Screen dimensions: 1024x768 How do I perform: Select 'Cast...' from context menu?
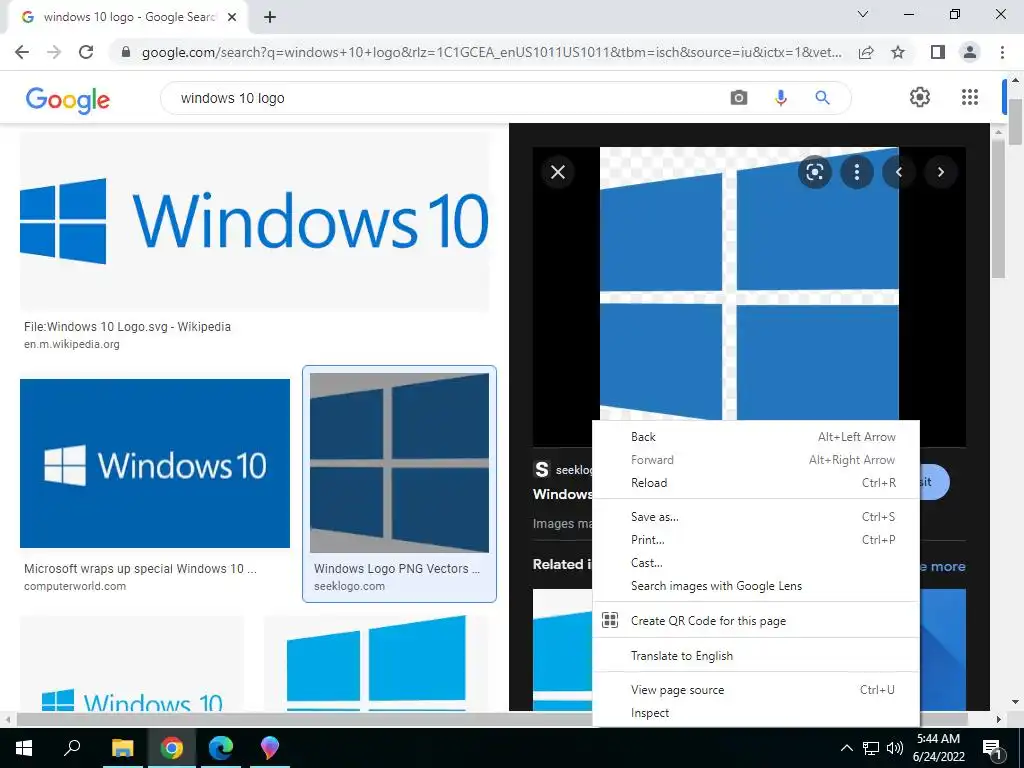[756, 562]
